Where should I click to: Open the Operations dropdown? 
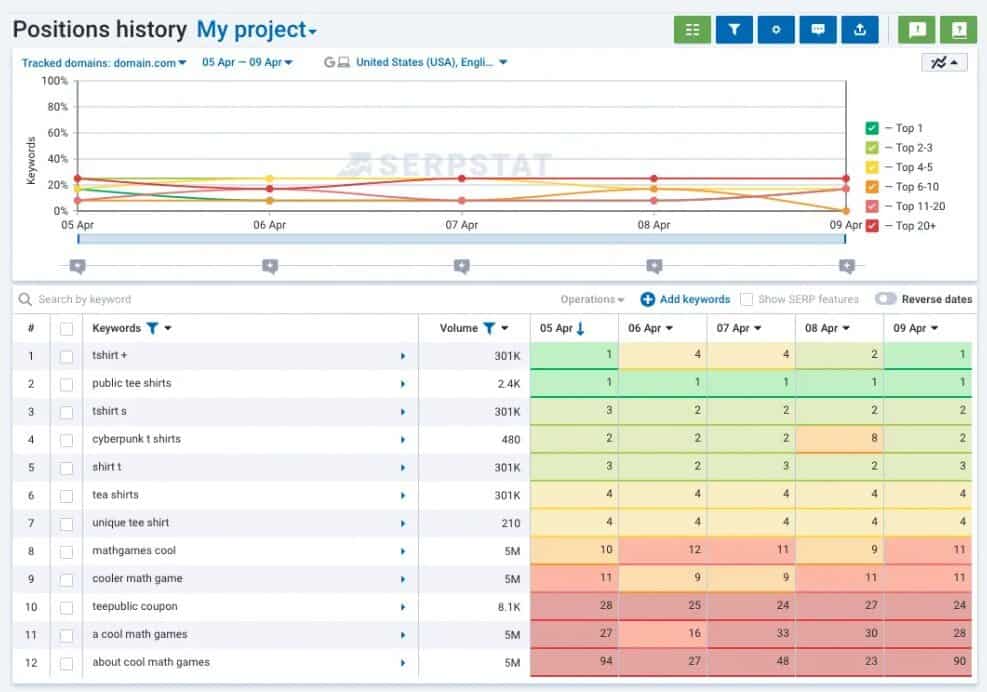tap(592, 299)
